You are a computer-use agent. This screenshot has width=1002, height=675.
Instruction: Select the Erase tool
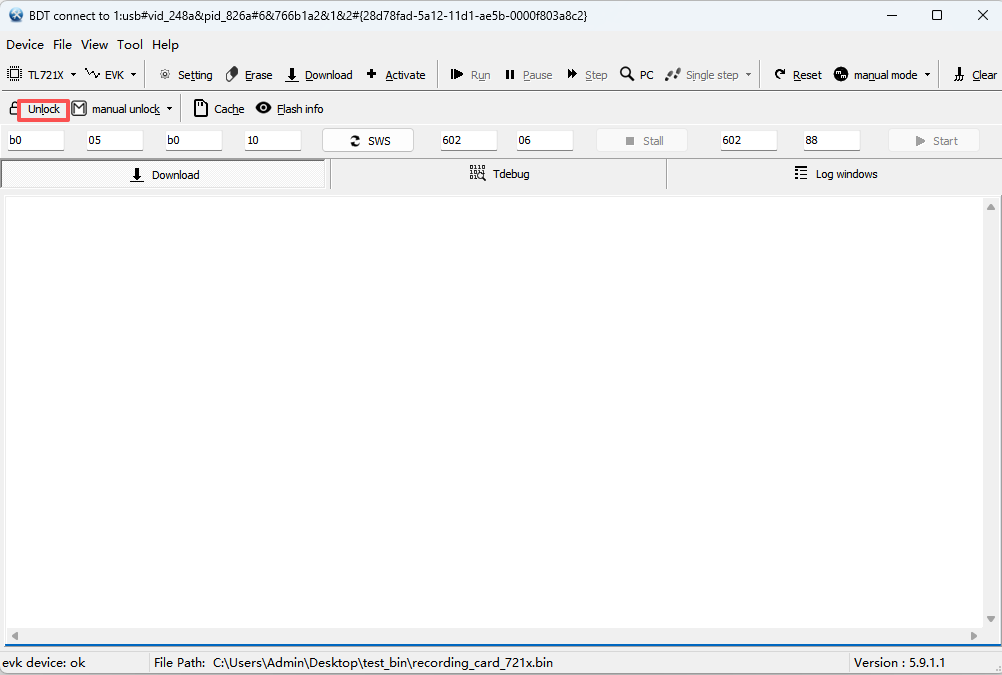pos(249,75)
